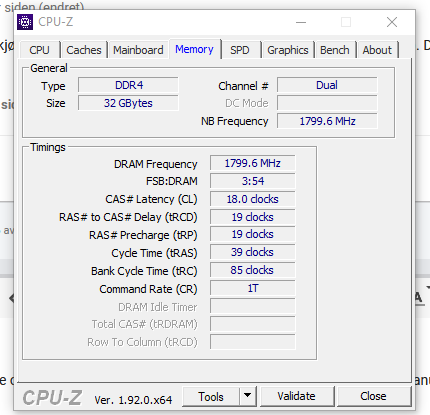The image size is (430, 415).
Task: Click the Tools button
Action: [211, 397]
